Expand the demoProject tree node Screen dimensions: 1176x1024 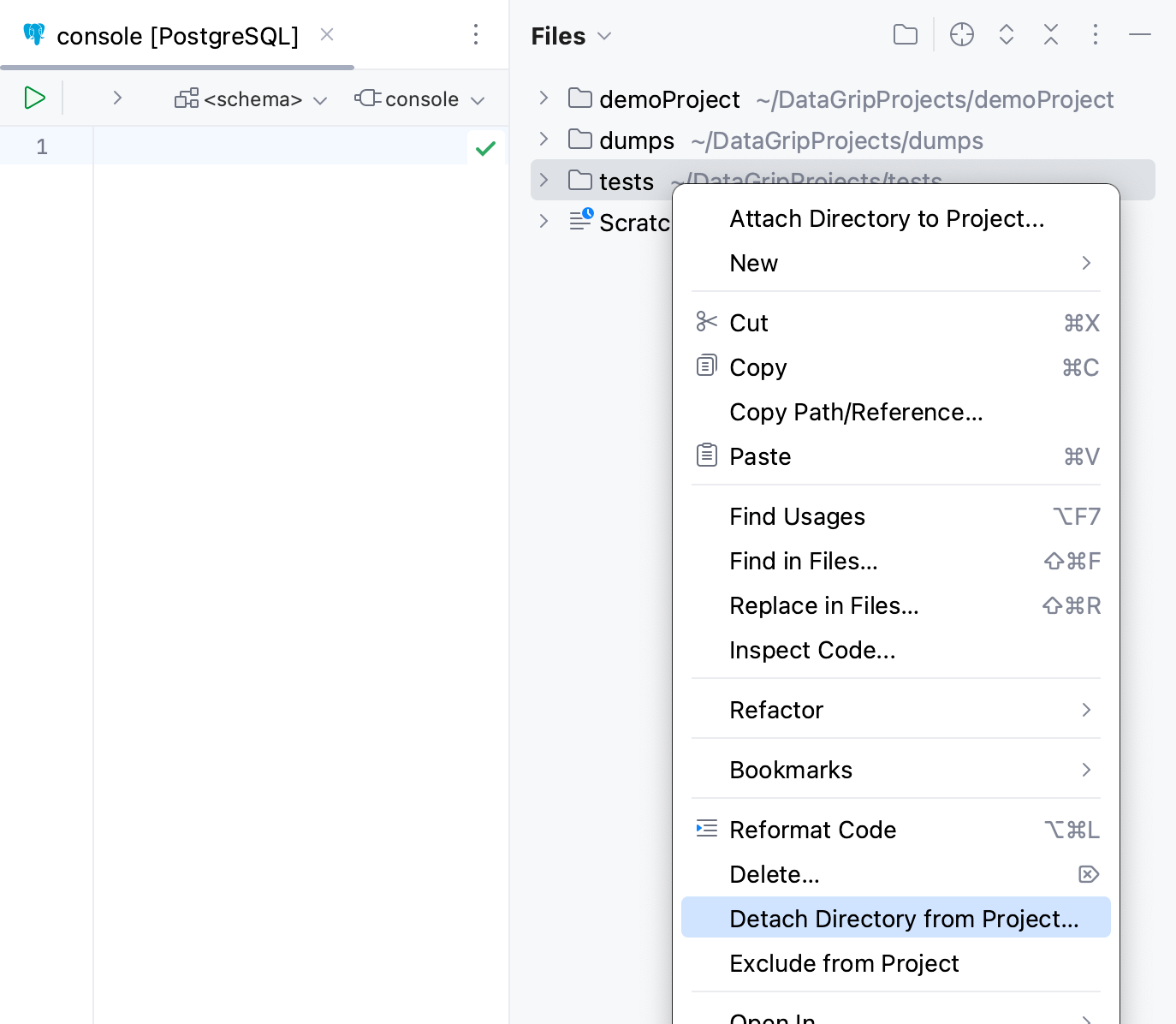tap(543, 98)
